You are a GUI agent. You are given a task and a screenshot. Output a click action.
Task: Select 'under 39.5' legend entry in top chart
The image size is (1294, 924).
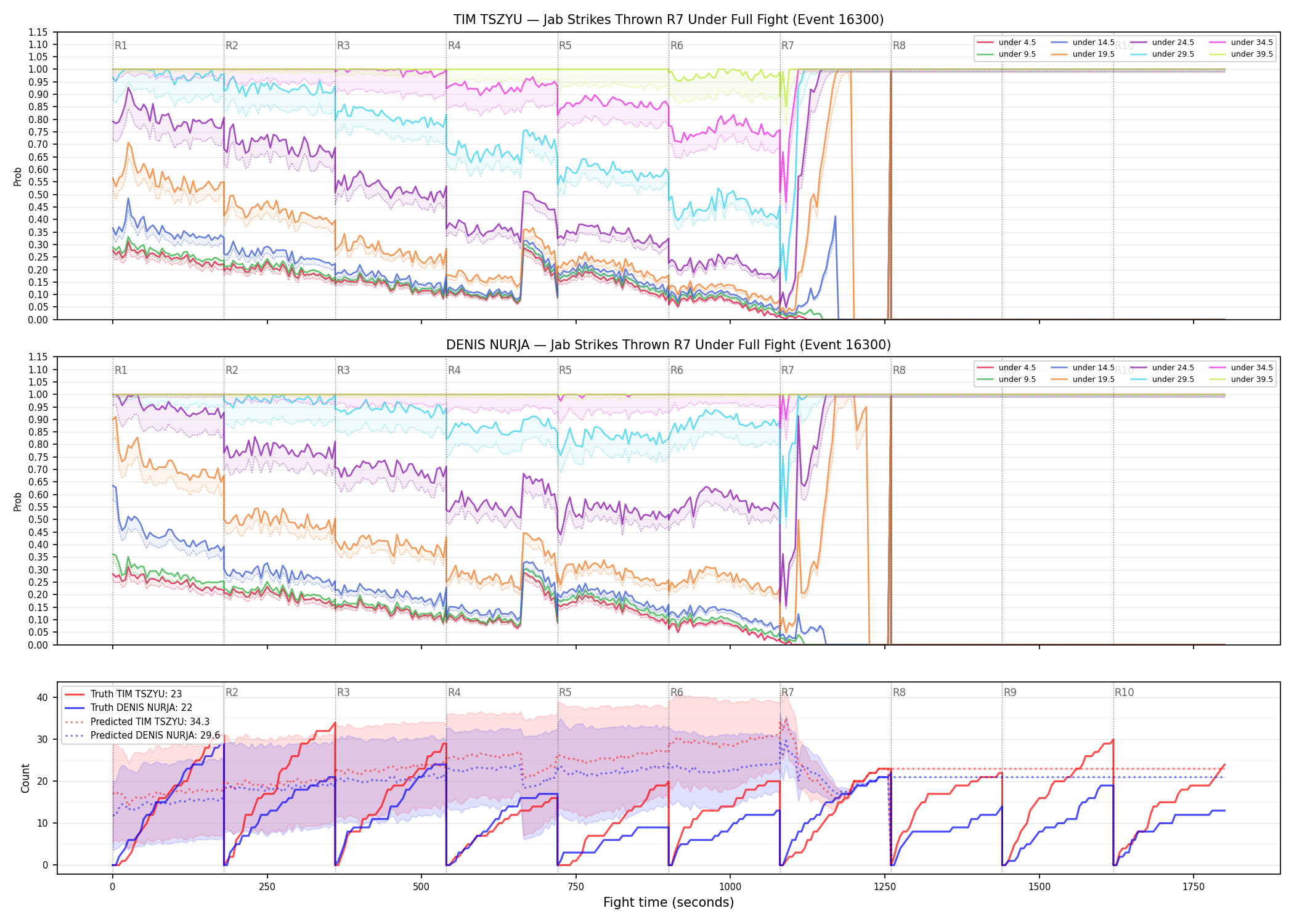coord(1241,54)
